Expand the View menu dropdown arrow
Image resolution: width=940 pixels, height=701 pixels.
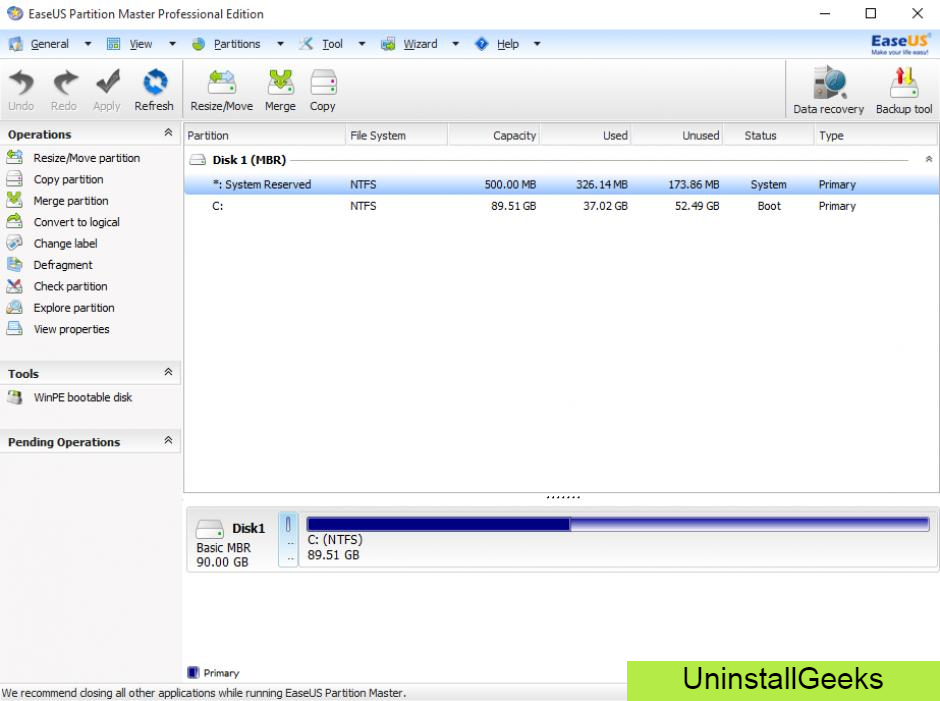(x=172, y=44)
